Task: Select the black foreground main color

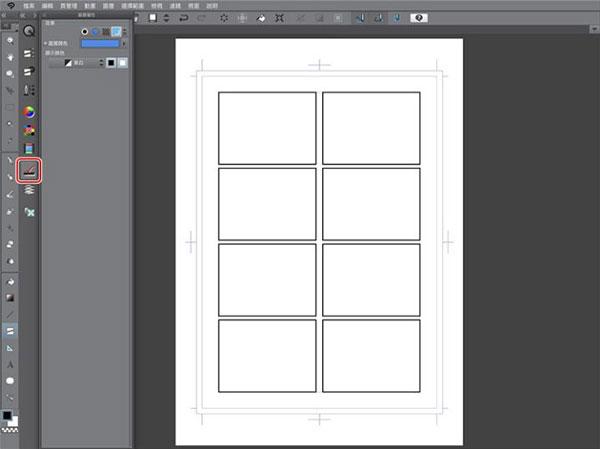Action: pos(7,415)
